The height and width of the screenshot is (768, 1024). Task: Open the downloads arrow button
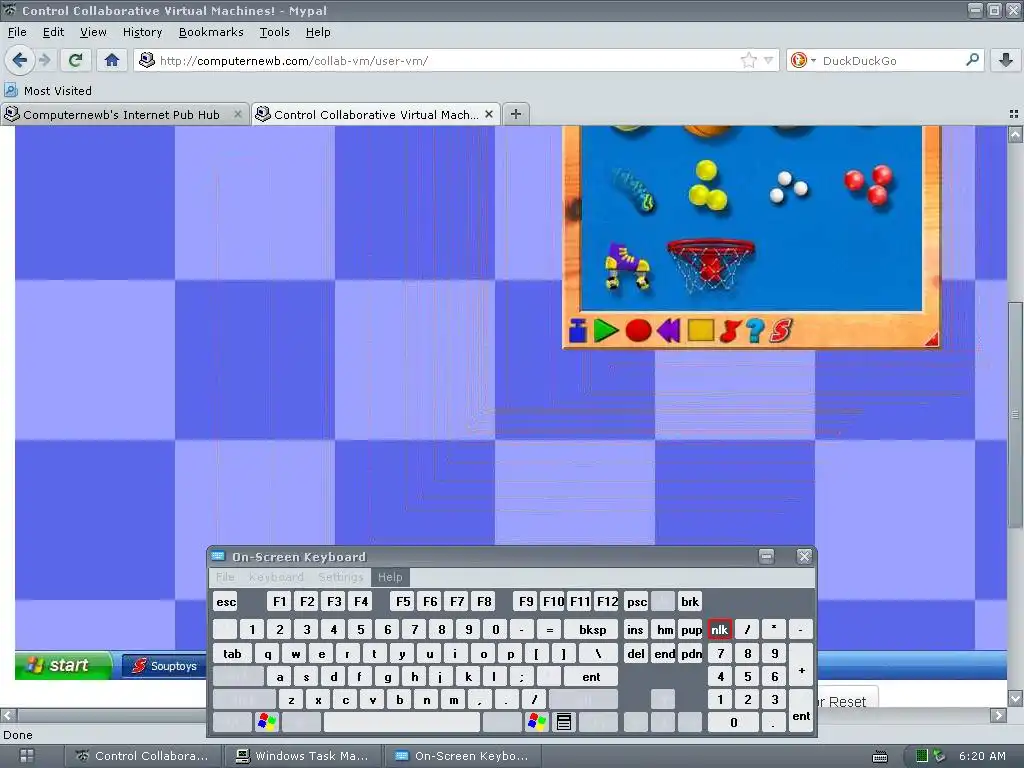pyautogui.click(x=1006, y=61)
